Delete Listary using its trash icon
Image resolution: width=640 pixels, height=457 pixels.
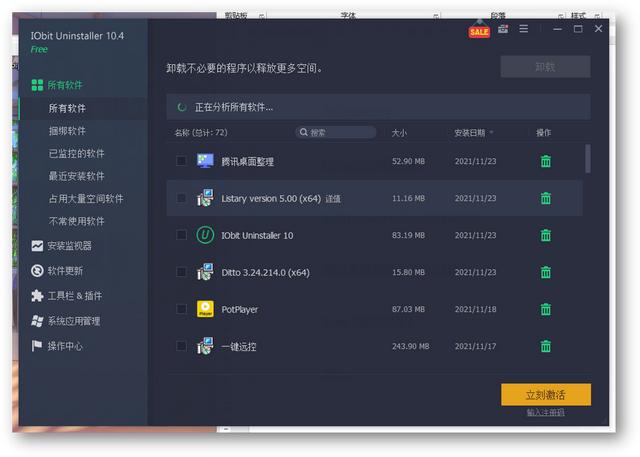click(x=546, y=198)
